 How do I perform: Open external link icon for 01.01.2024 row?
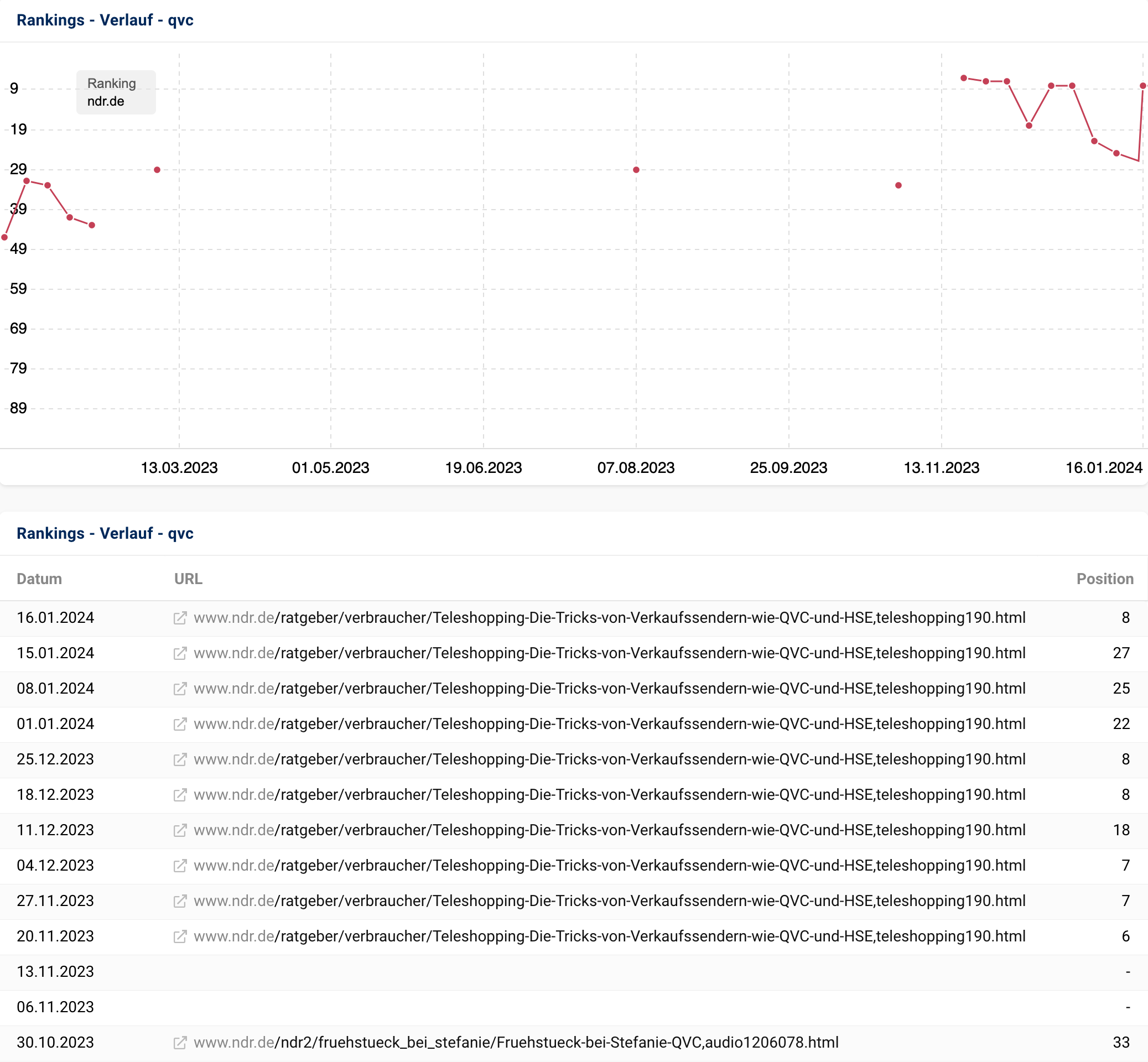point(180,724)
